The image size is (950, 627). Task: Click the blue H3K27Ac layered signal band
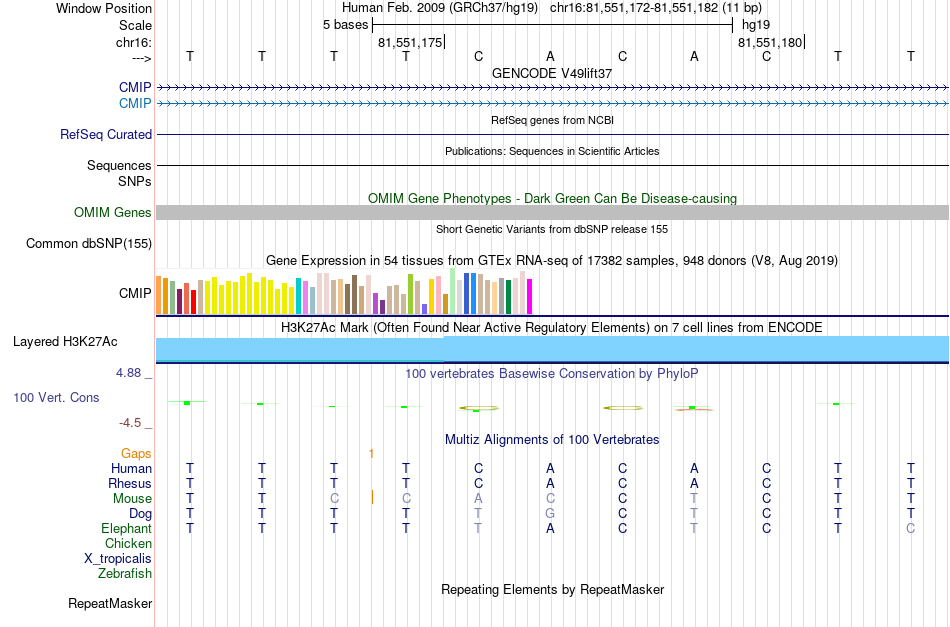552,349
